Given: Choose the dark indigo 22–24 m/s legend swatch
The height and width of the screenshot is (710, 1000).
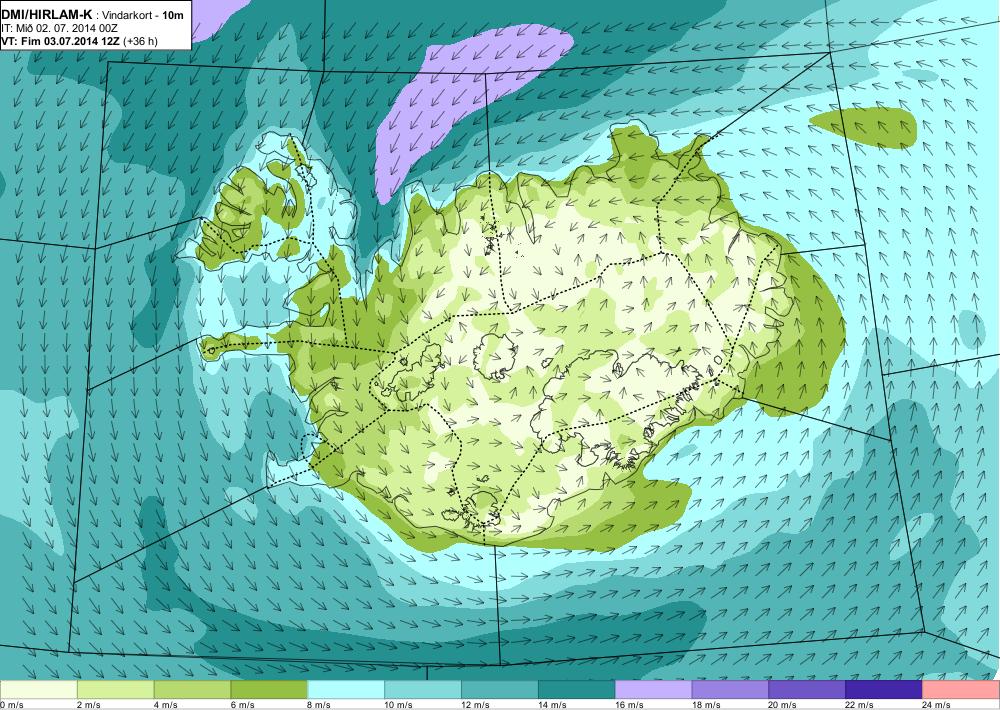Looking at the screenshot, I should 884,690.
